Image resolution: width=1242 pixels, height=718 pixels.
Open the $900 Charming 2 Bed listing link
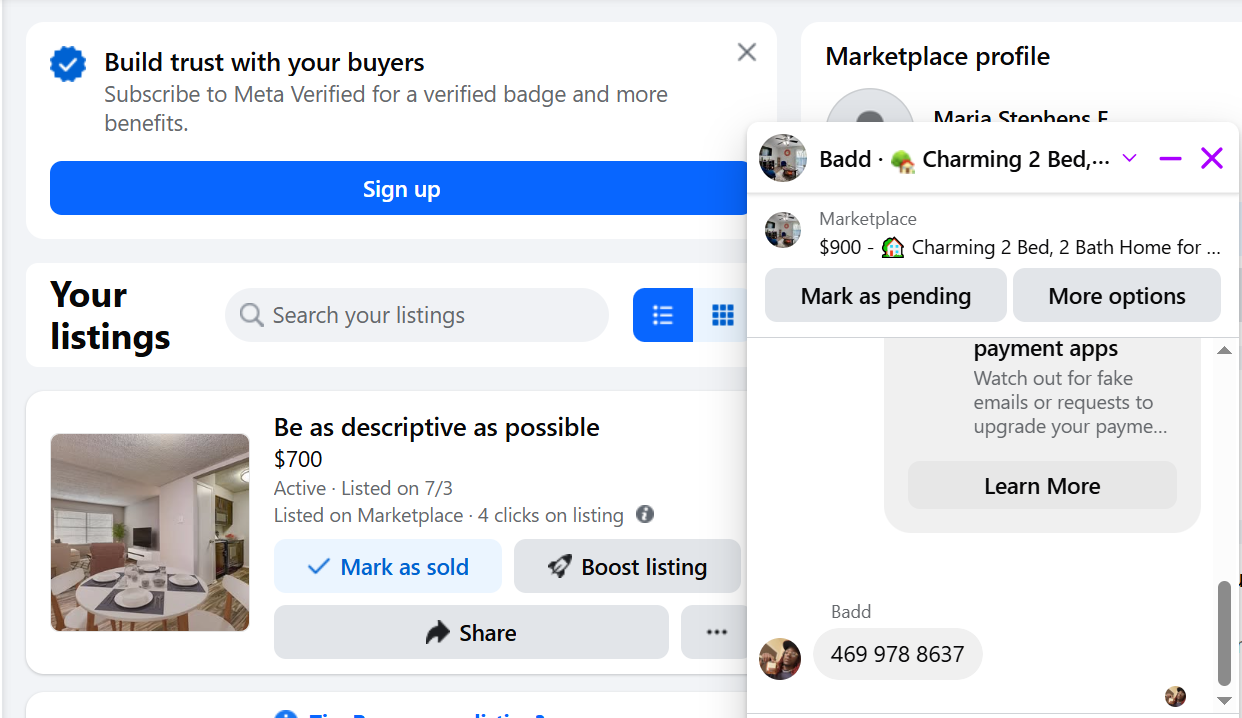click(1020, 247)
